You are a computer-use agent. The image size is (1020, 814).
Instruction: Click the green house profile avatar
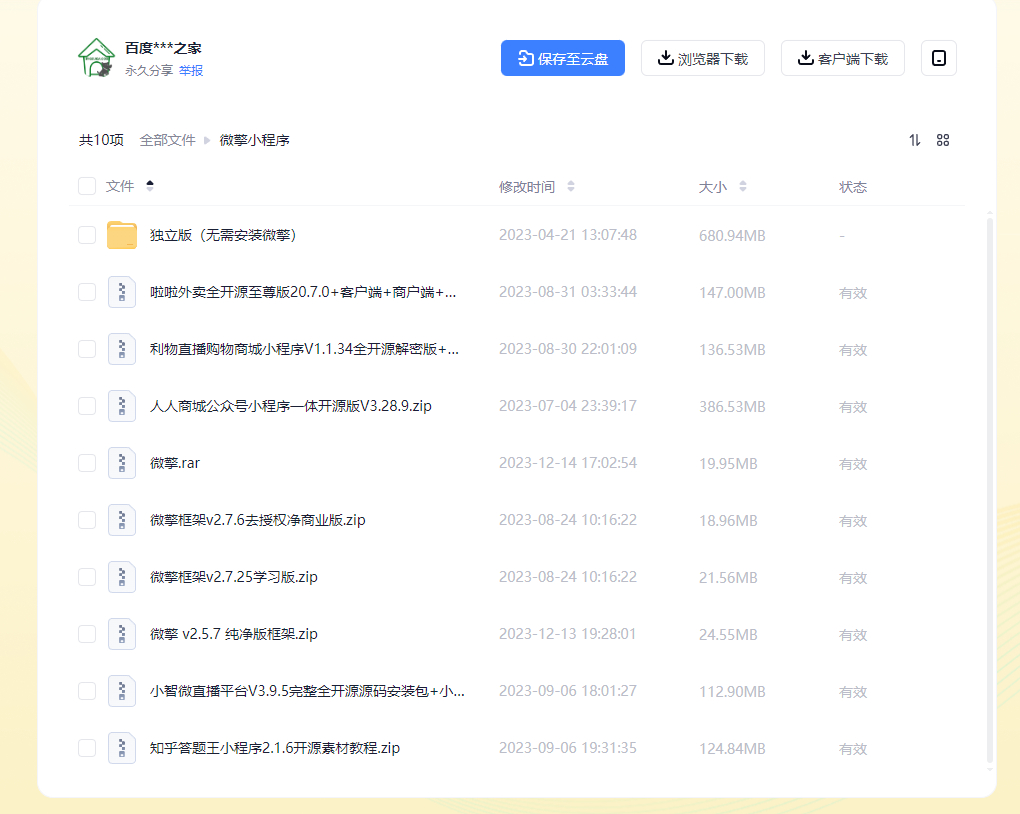[x=96, y=58]
